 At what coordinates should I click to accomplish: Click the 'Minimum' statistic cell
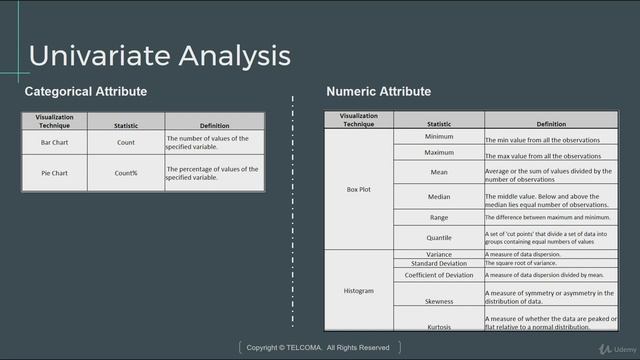click(x=439, y=136)
